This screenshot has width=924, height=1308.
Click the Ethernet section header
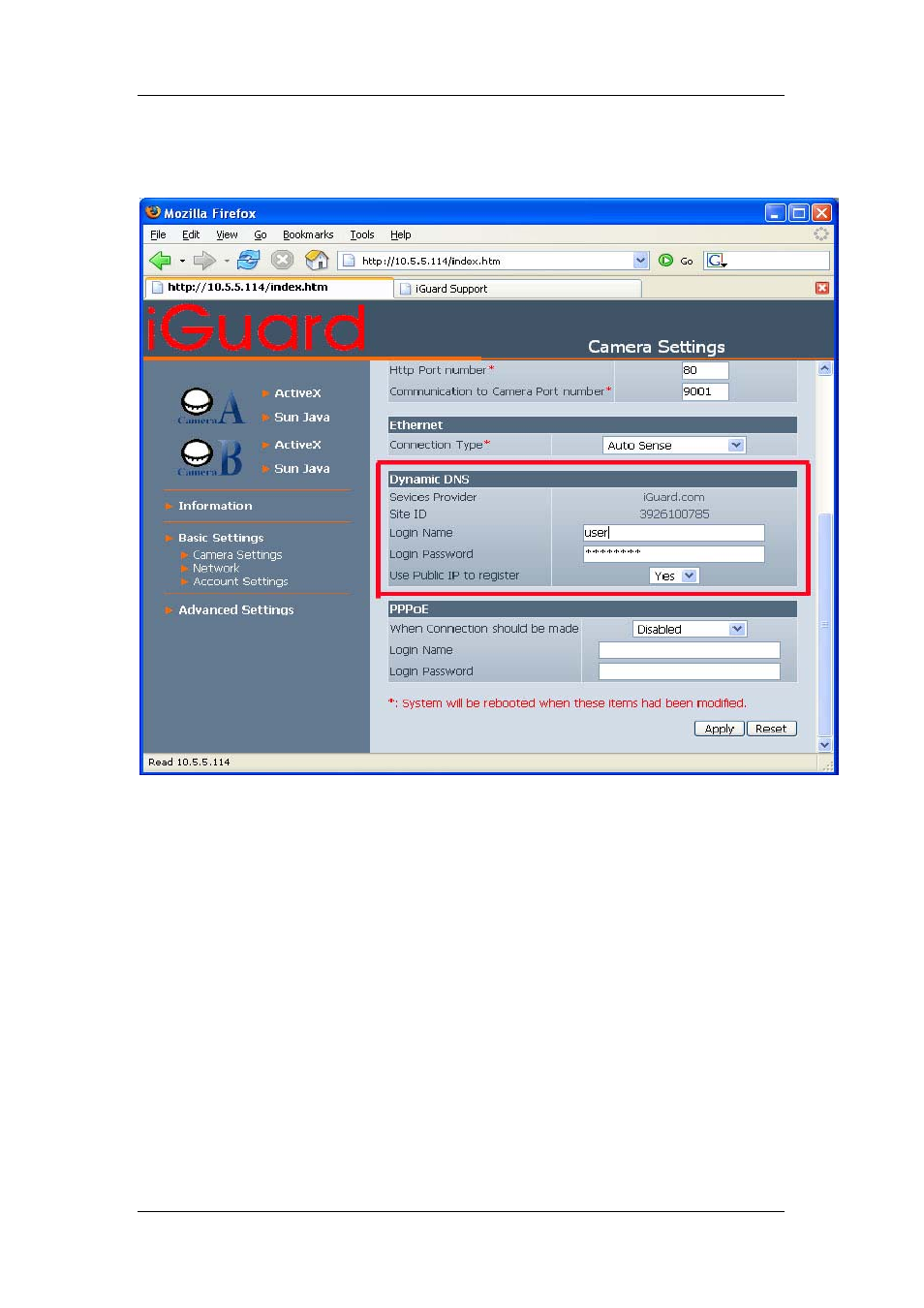592,425
